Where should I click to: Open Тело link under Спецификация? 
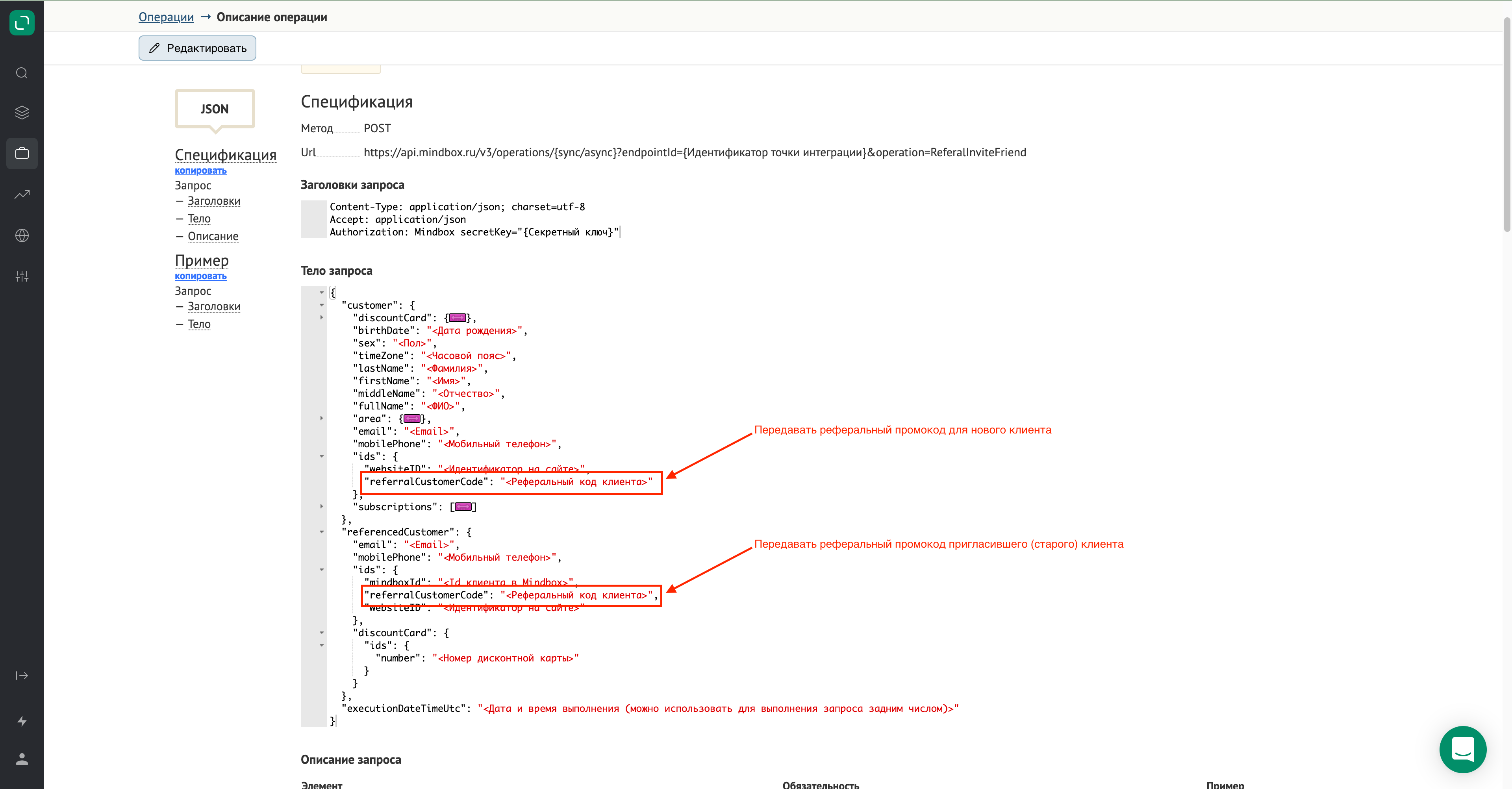point(199,219)
